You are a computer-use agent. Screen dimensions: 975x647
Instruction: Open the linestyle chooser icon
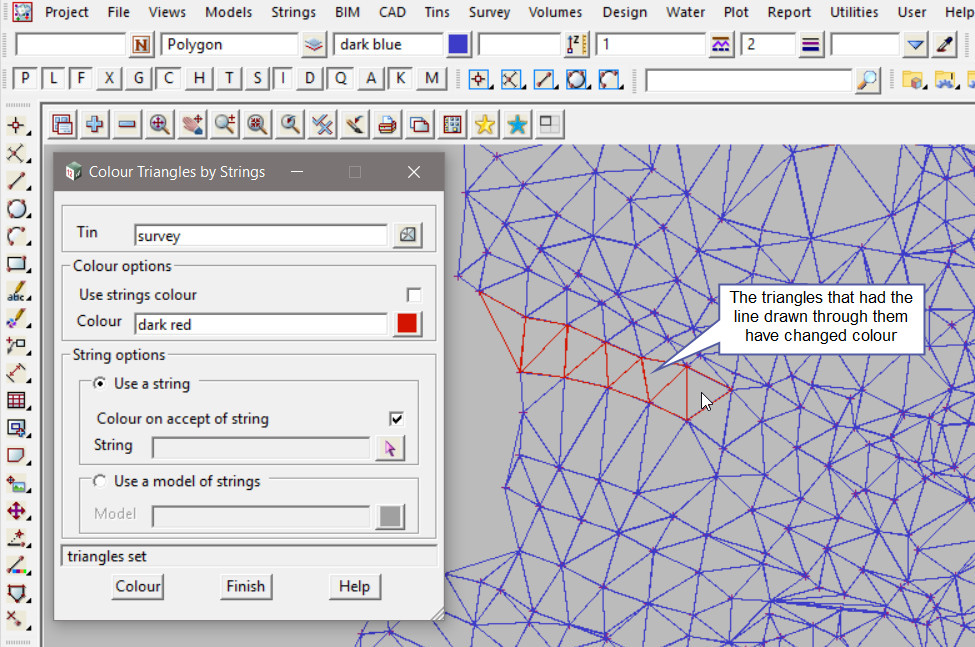click(x=720, y=45)
